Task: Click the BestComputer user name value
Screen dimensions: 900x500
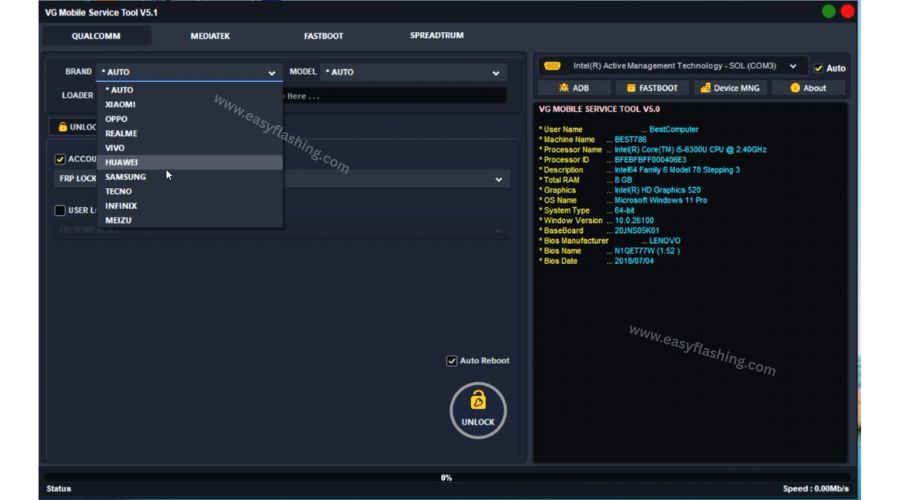Action: (674, 130)
